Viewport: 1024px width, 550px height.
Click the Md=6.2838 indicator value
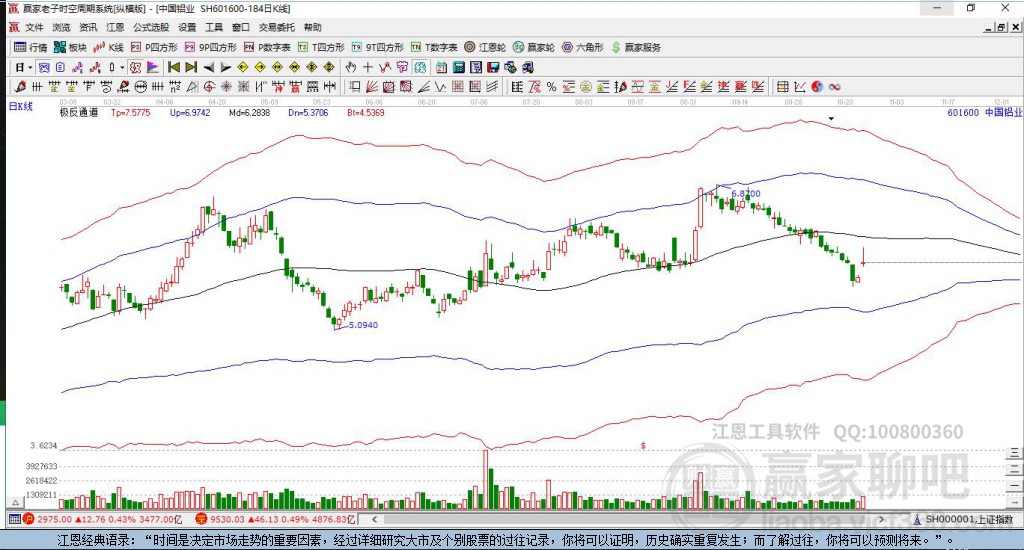(x=249, y=112)
